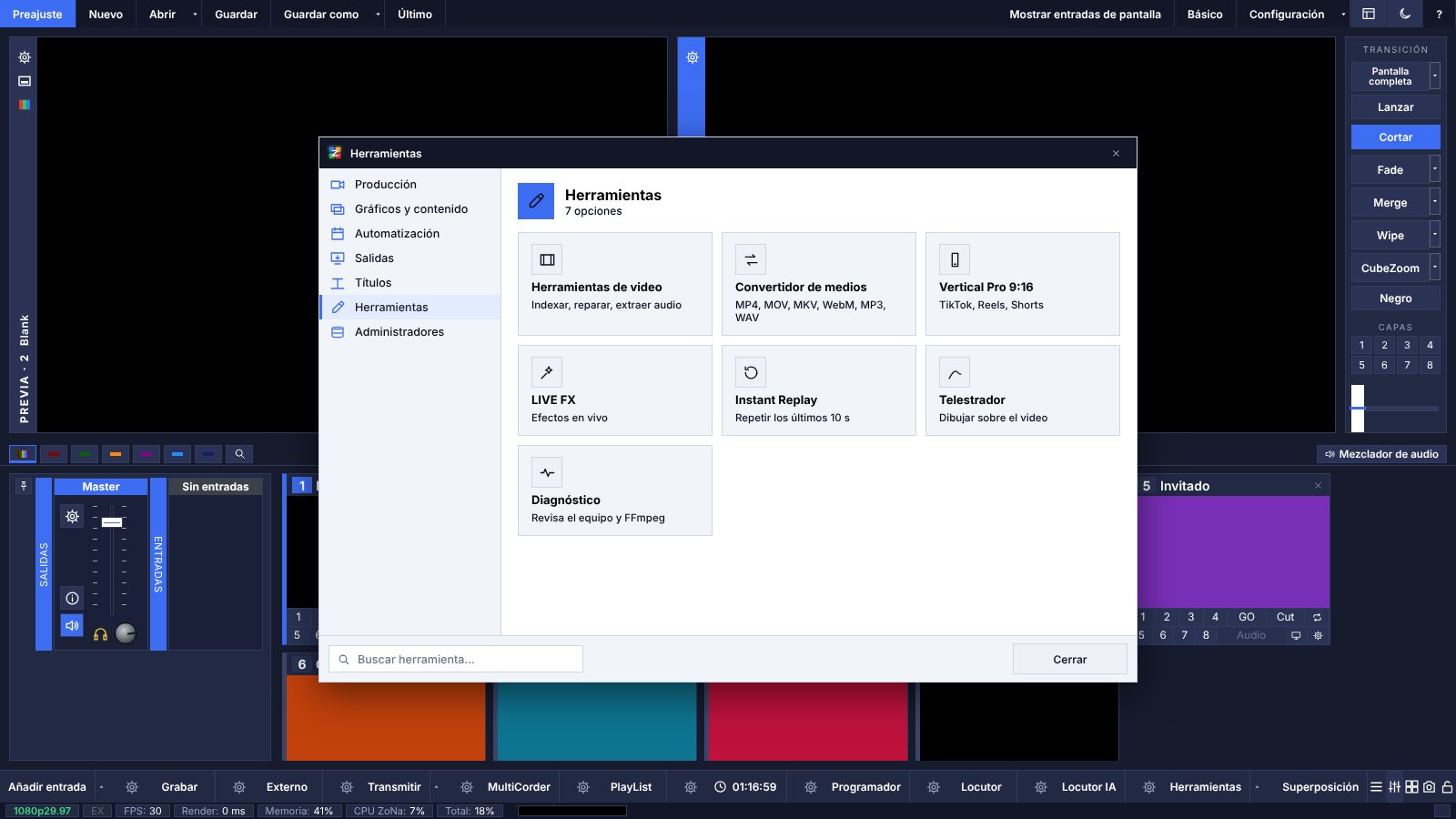The height and width of the screenshot is (819, 1456).
Task: Open Master audio settings gear
Action: [x=72, y=516]
